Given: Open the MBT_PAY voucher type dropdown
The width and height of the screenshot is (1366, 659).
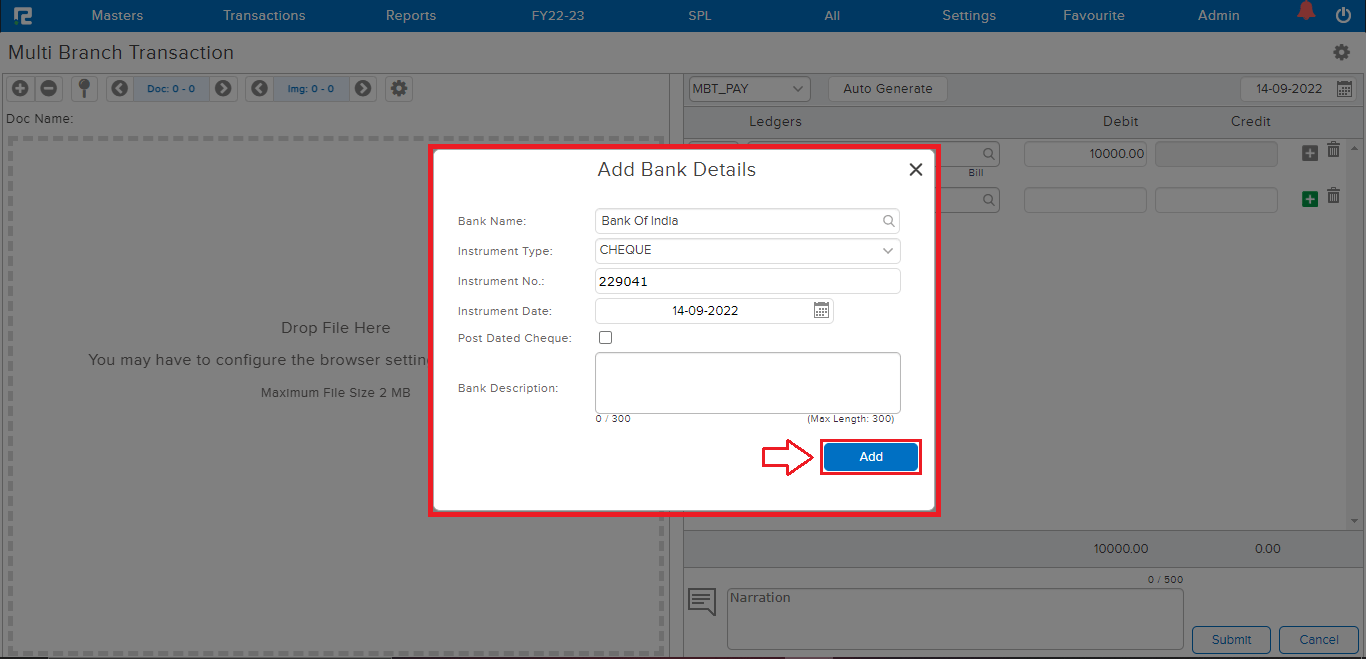Looking at the screenshot, I should pos(749,89).
